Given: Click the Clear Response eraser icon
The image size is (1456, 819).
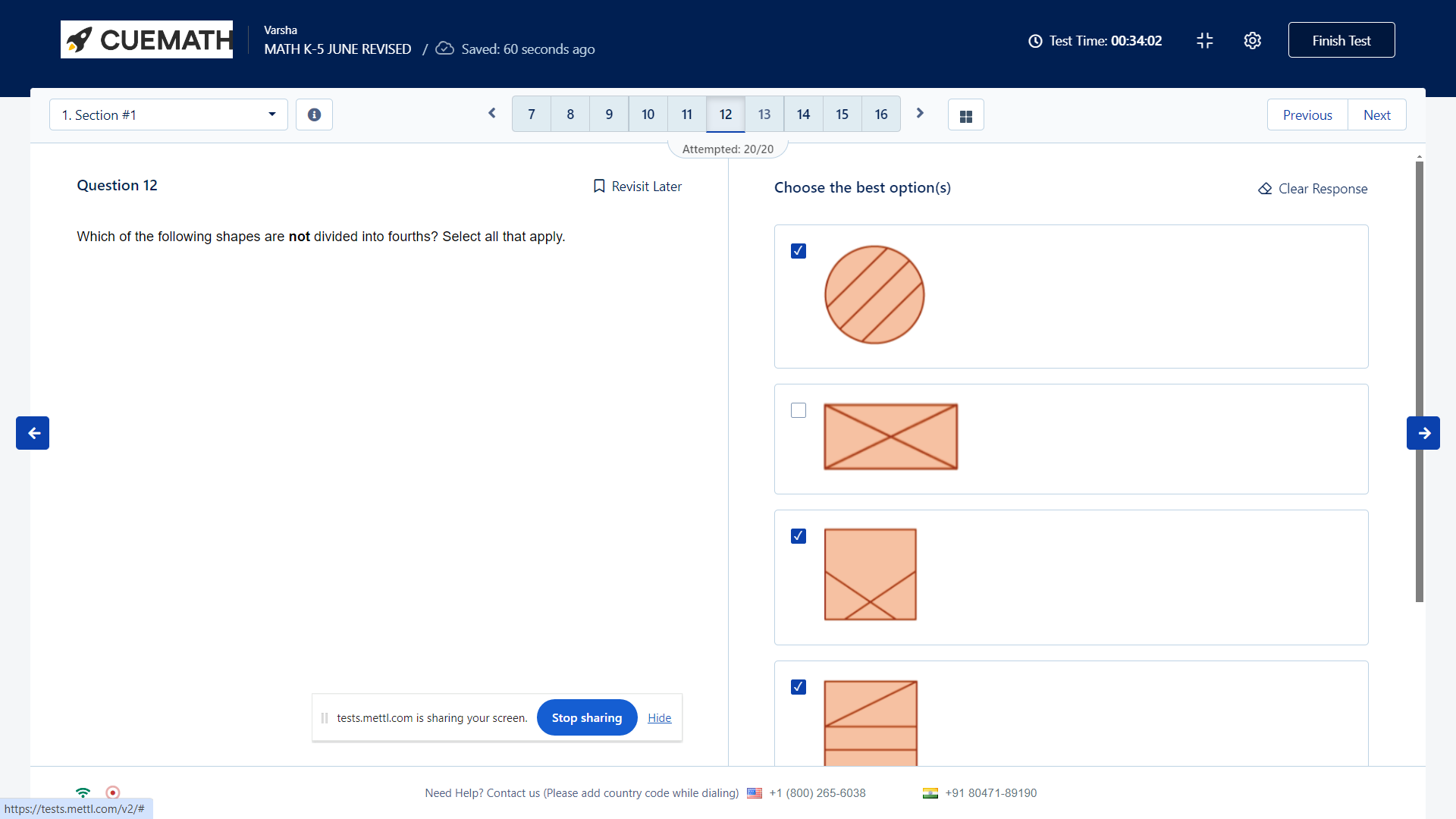Looking at the screenshot, I should pos(1265,189).
